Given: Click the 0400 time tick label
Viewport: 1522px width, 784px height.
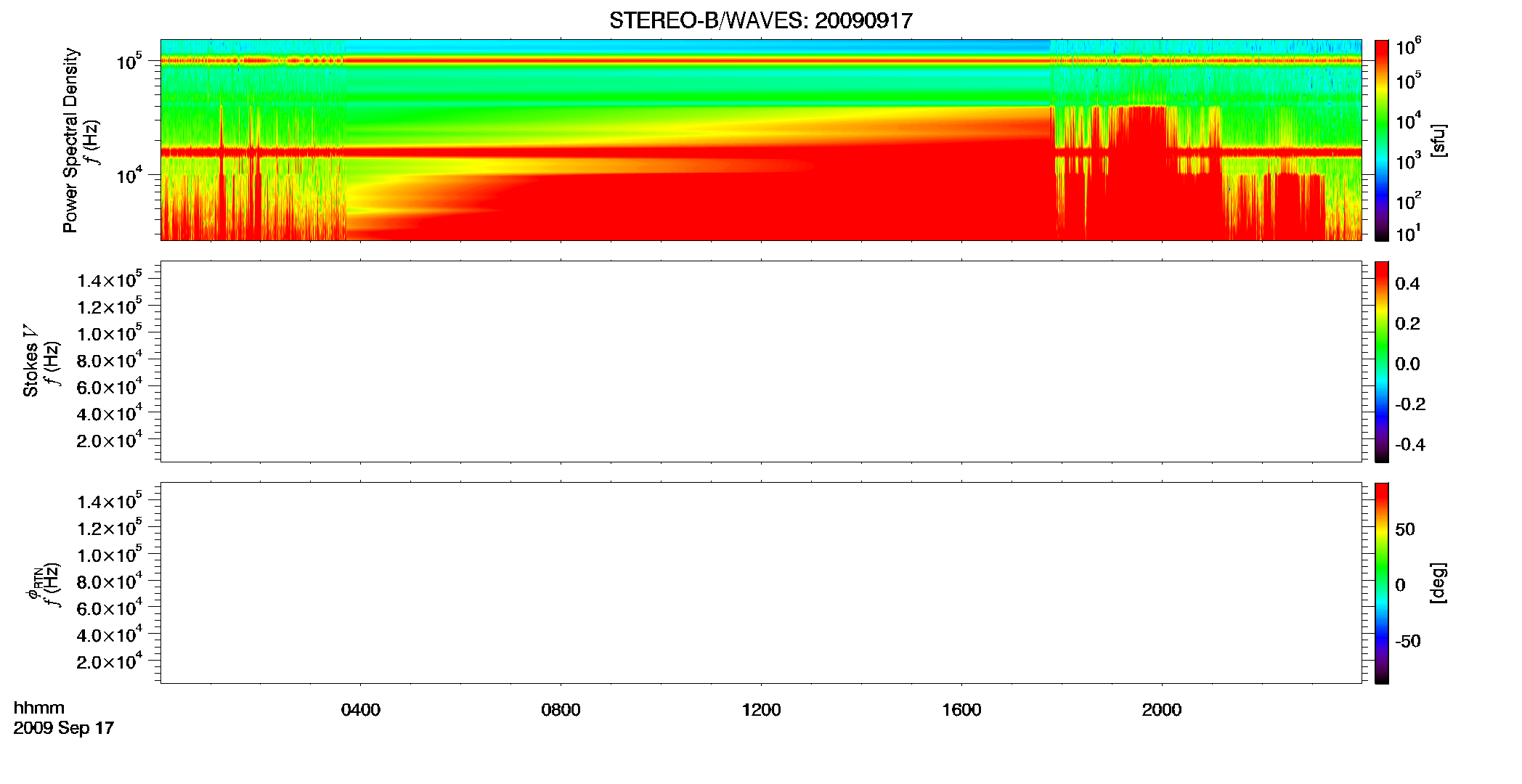Looking at the screenshot, I should tap(360, 709).
